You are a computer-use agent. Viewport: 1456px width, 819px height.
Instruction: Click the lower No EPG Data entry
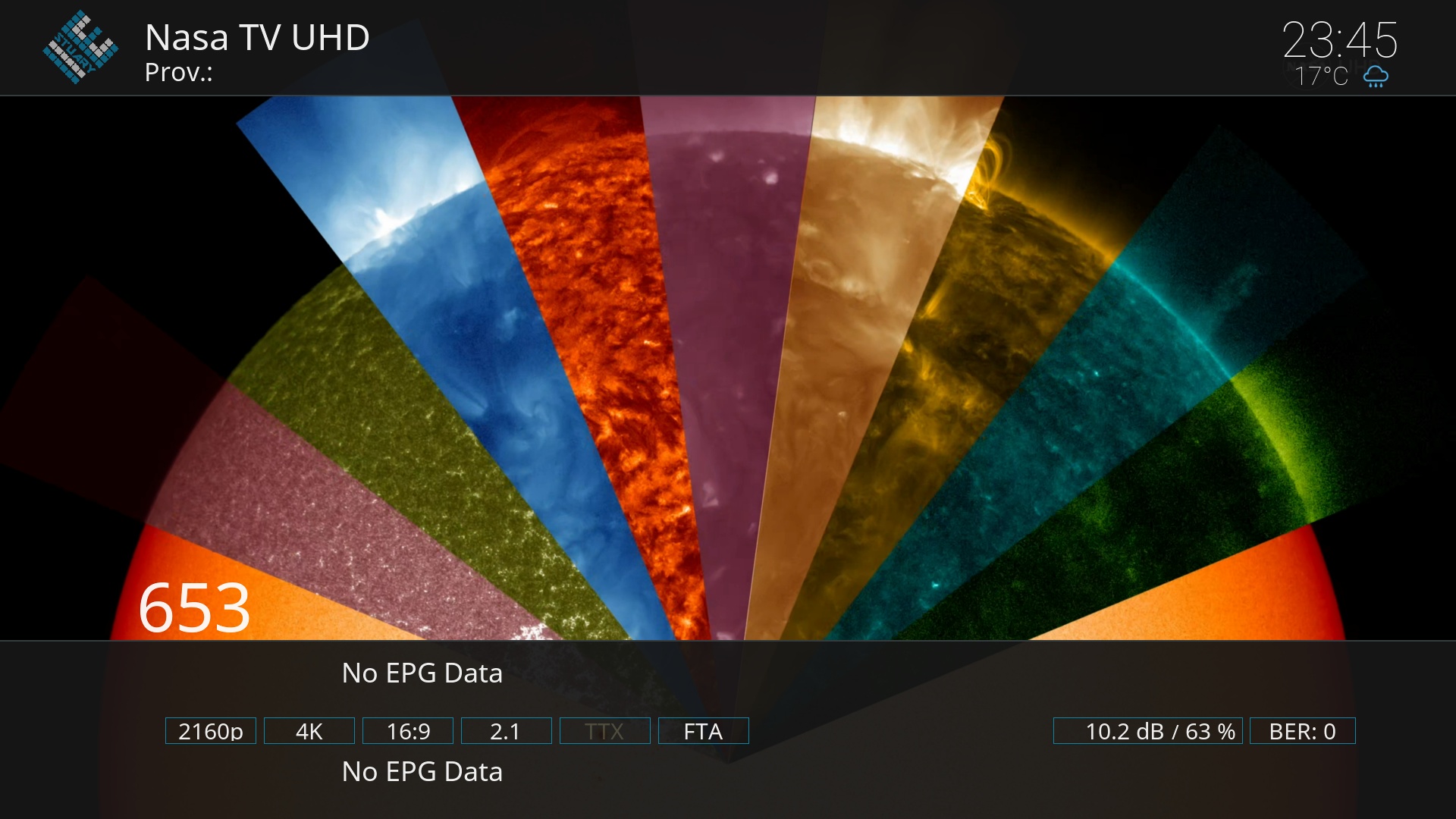(x=422, y=772)
